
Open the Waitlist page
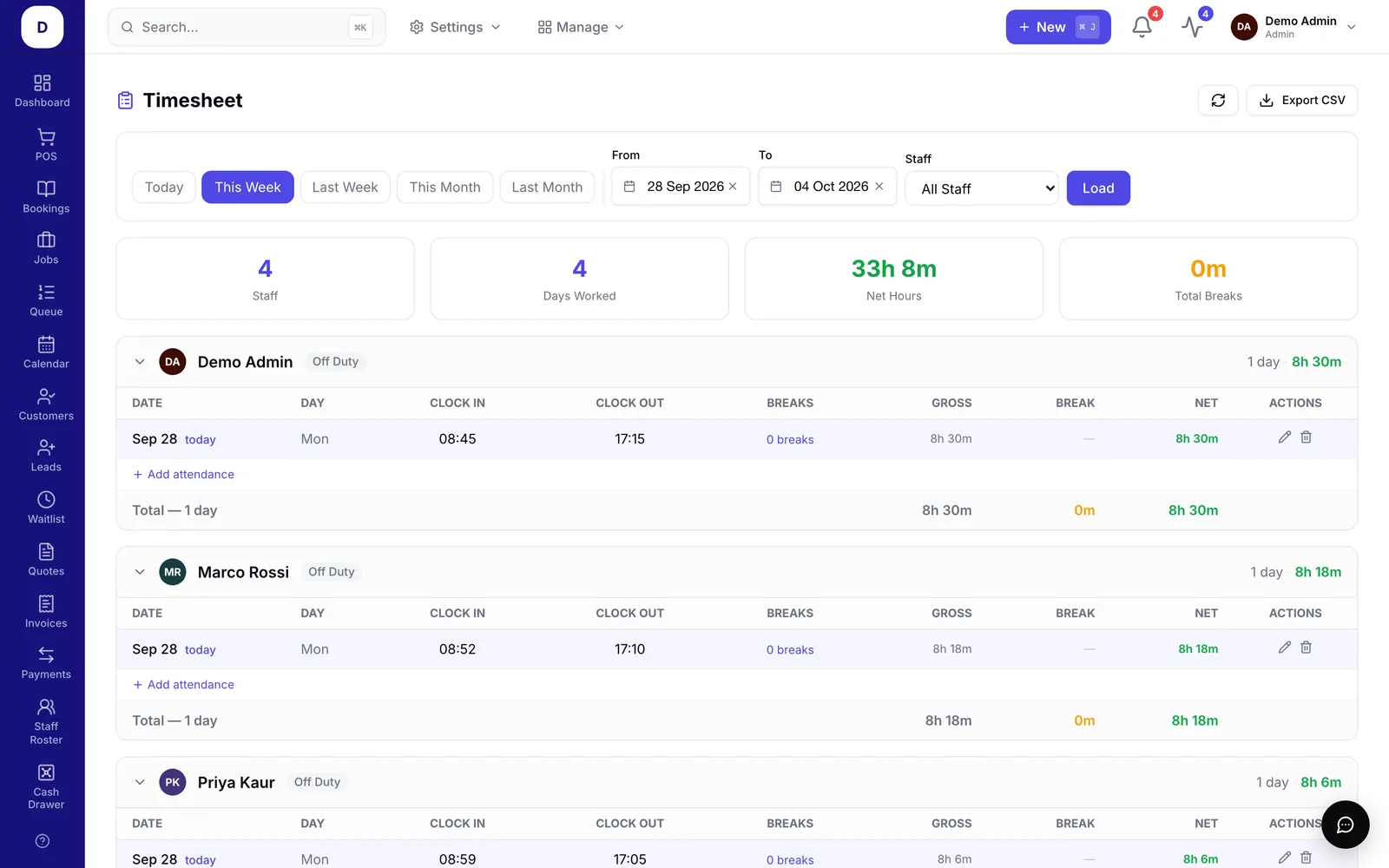click(x=46, y=508)
